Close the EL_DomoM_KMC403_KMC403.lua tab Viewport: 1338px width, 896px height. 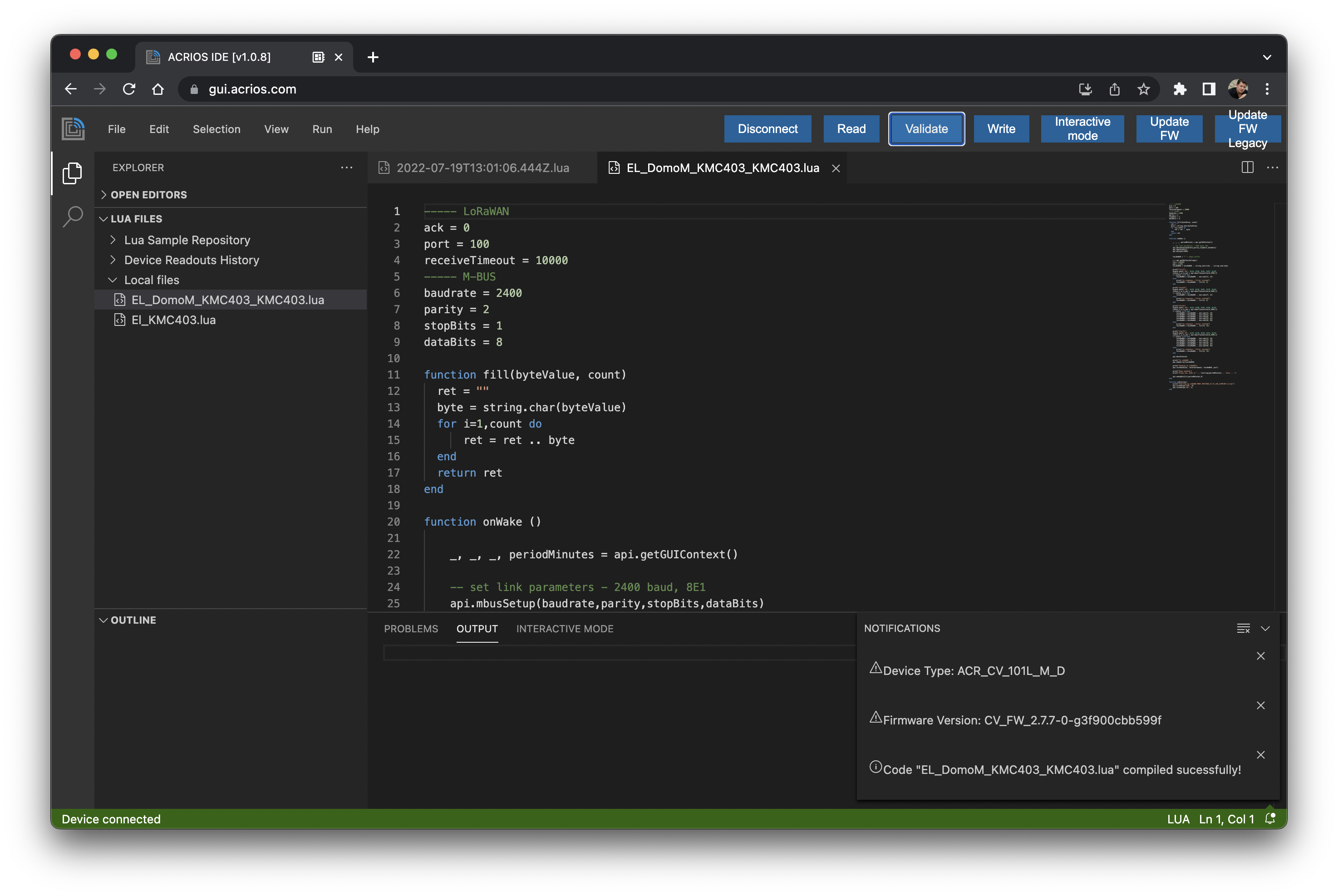(835, 168)
